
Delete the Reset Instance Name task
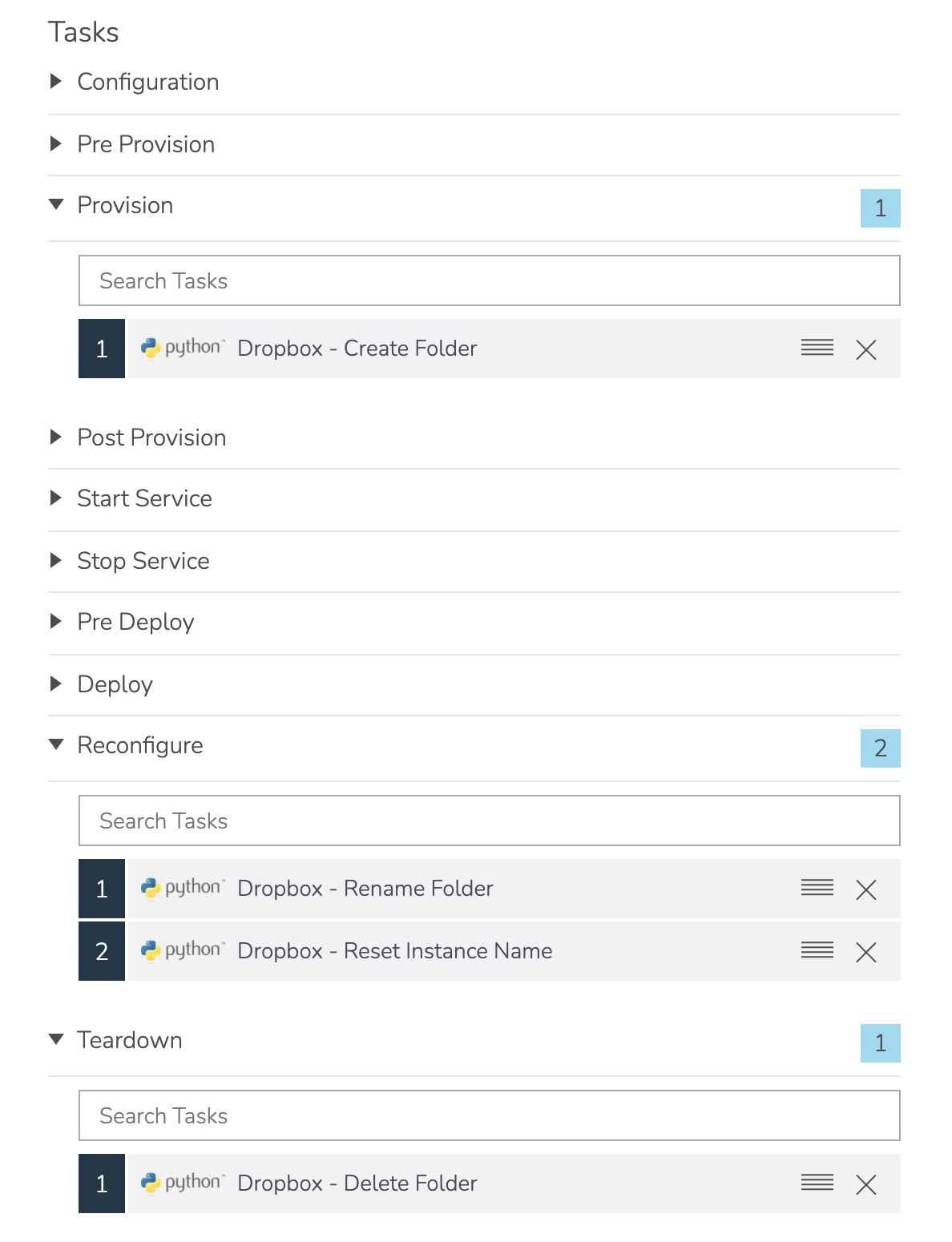click(866, 952)
